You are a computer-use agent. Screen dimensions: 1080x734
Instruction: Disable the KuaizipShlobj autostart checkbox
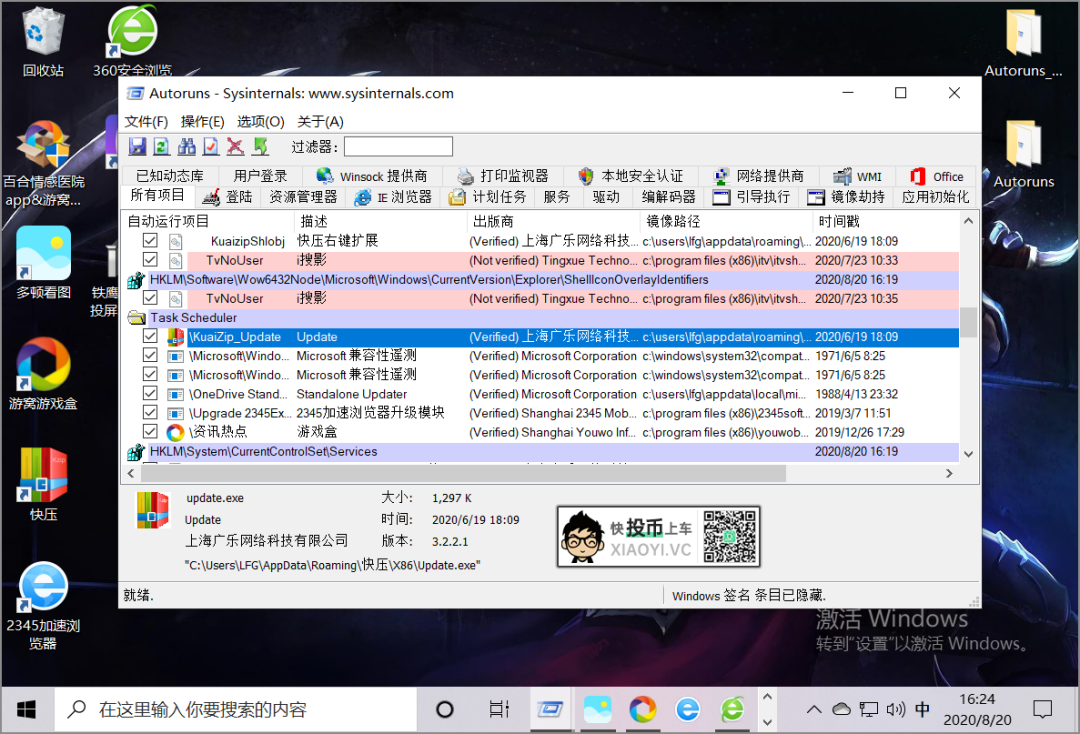(150, 241)
